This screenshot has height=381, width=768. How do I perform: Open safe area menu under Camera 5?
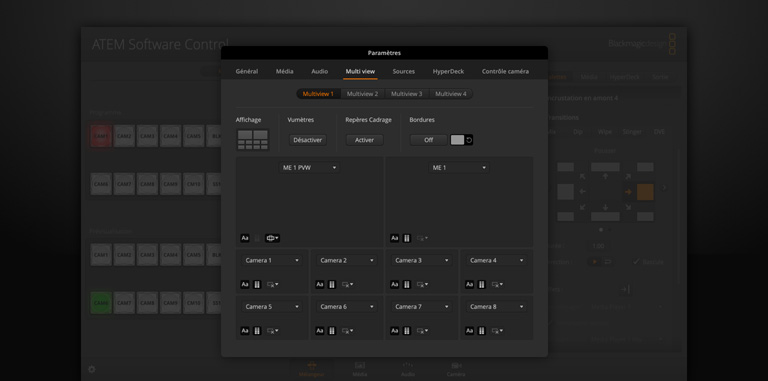272,331
